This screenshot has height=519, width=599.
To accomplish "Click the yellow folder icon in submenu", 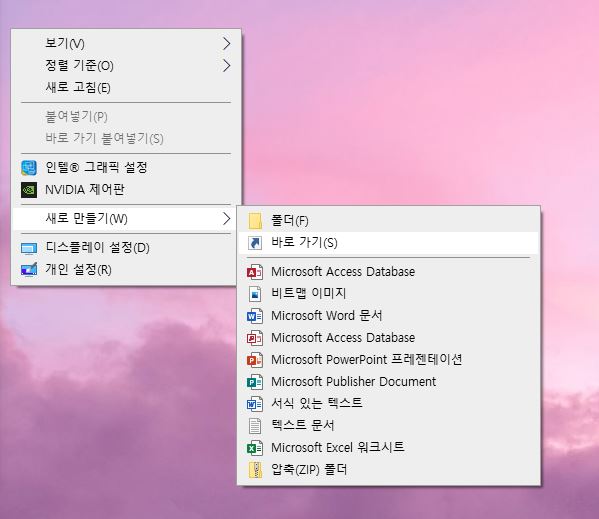I will tap(255, 221).
